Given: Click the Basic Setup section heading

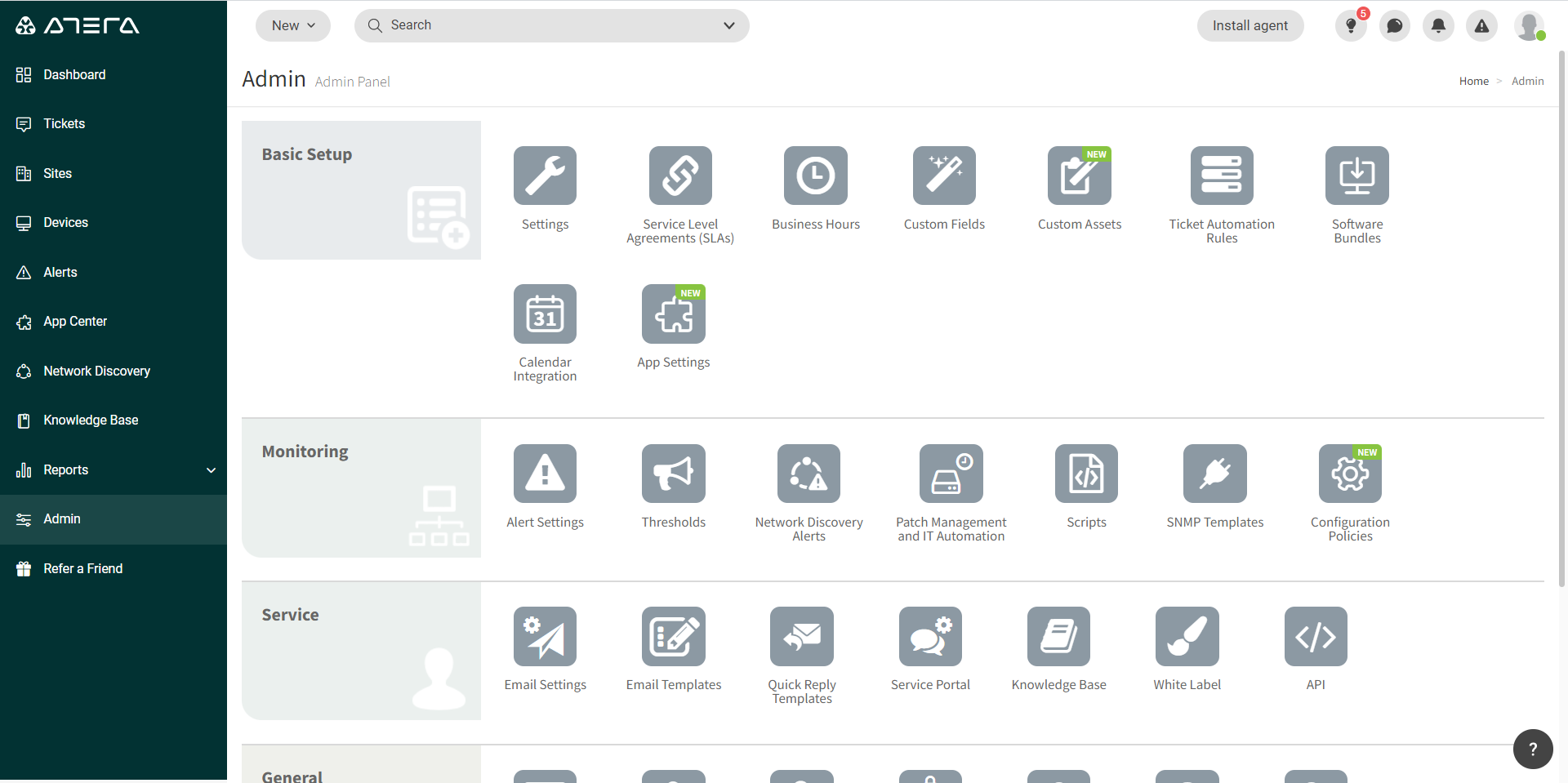Looking at the screenshot, I should [307, 154].
